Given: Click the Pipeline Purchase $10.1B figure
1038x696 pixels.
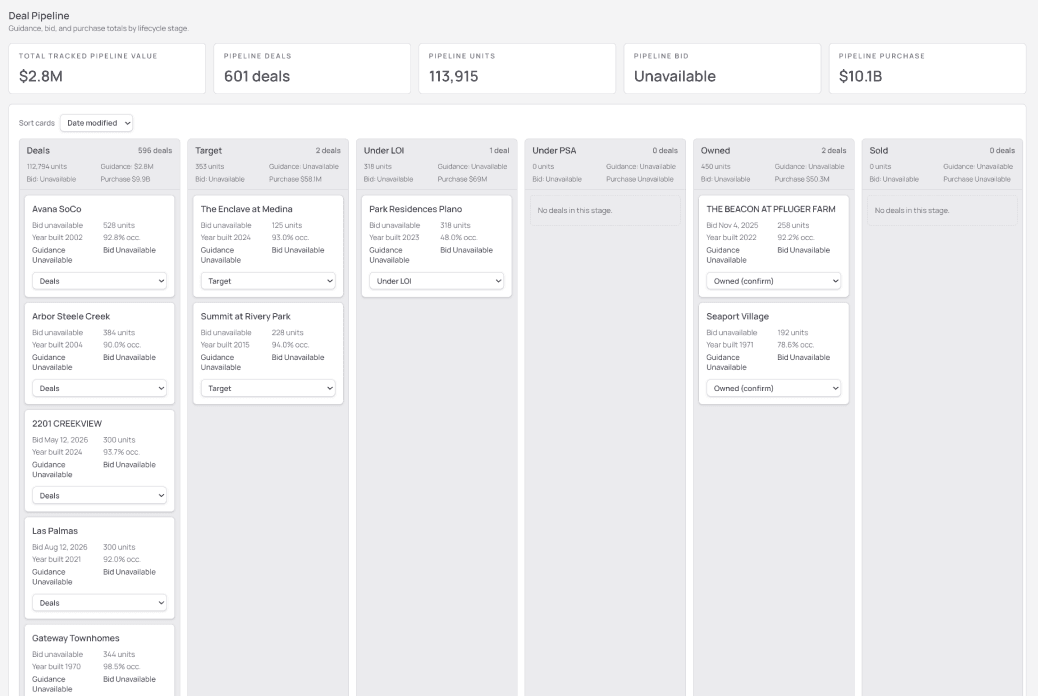Looking at the screenshot, I should (861, 76).
